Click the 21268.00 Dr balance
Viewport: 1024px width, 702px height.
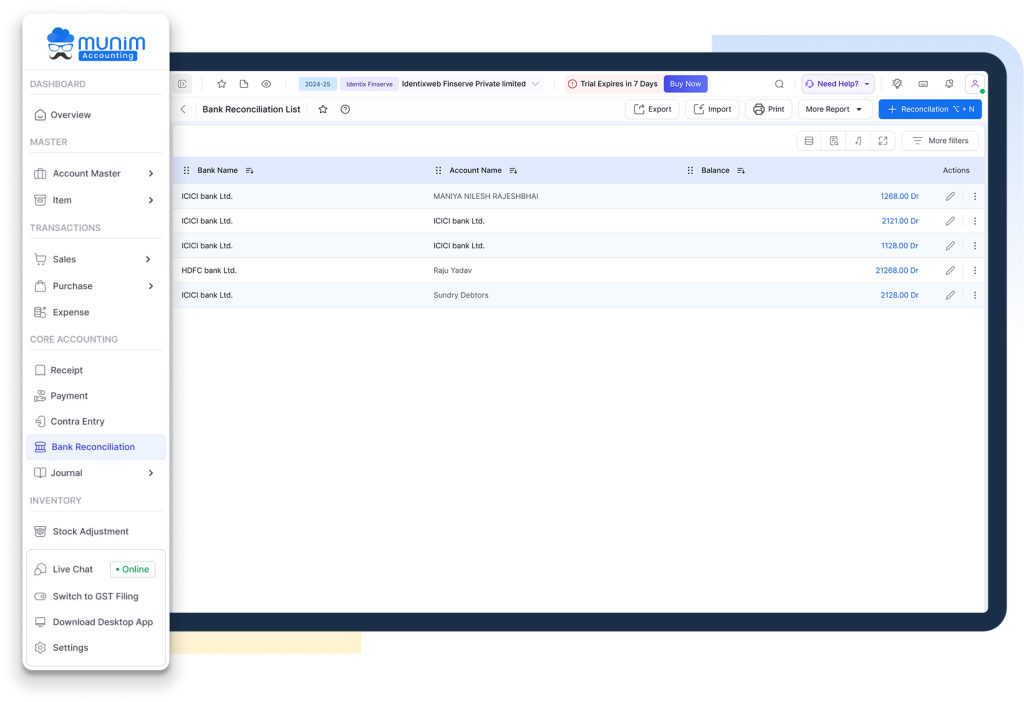pos(897,270)
